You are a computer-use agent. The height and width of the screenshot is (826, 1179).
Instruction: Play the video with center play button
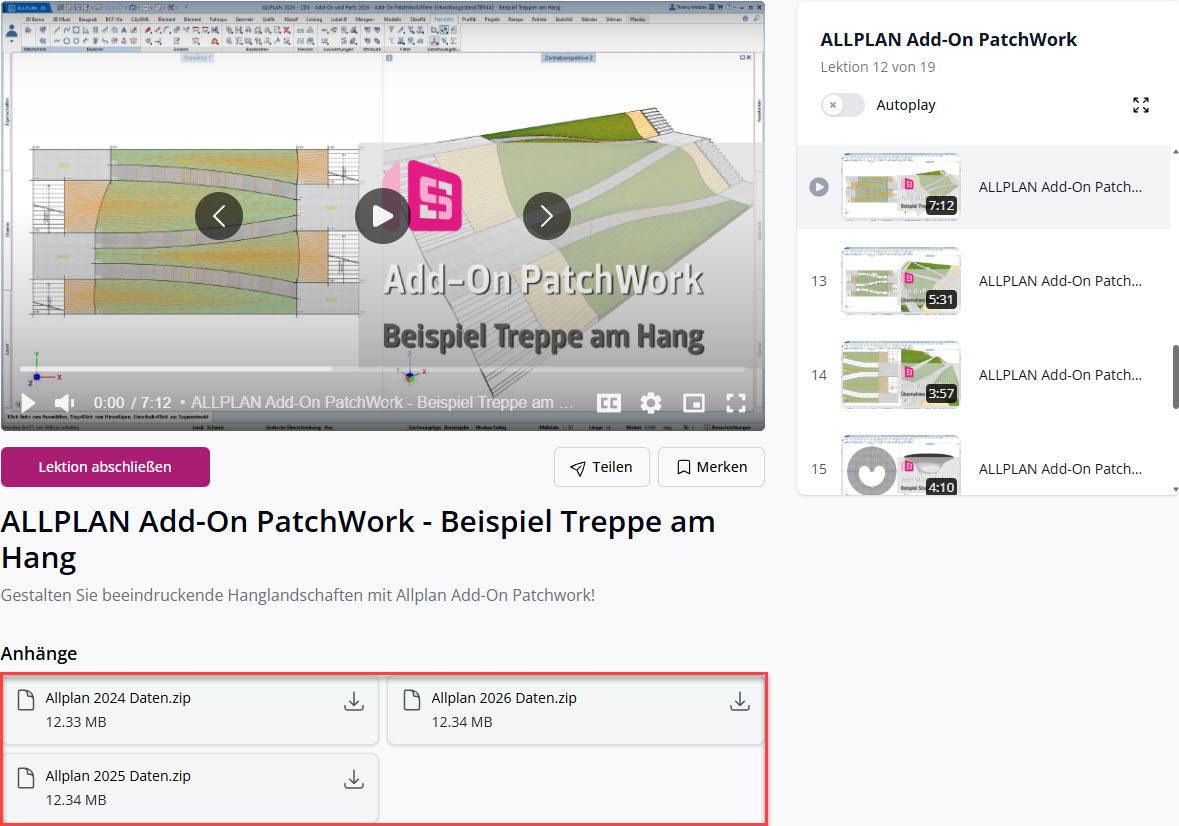(382, 215)
